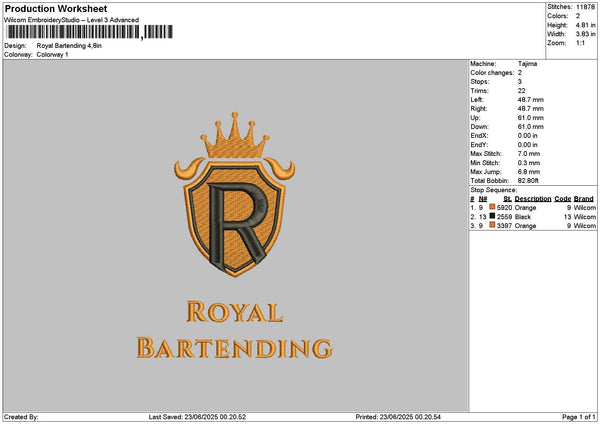
Task: Click the 'Stop Sequence:' heading
Action: [x=494, y=190]
